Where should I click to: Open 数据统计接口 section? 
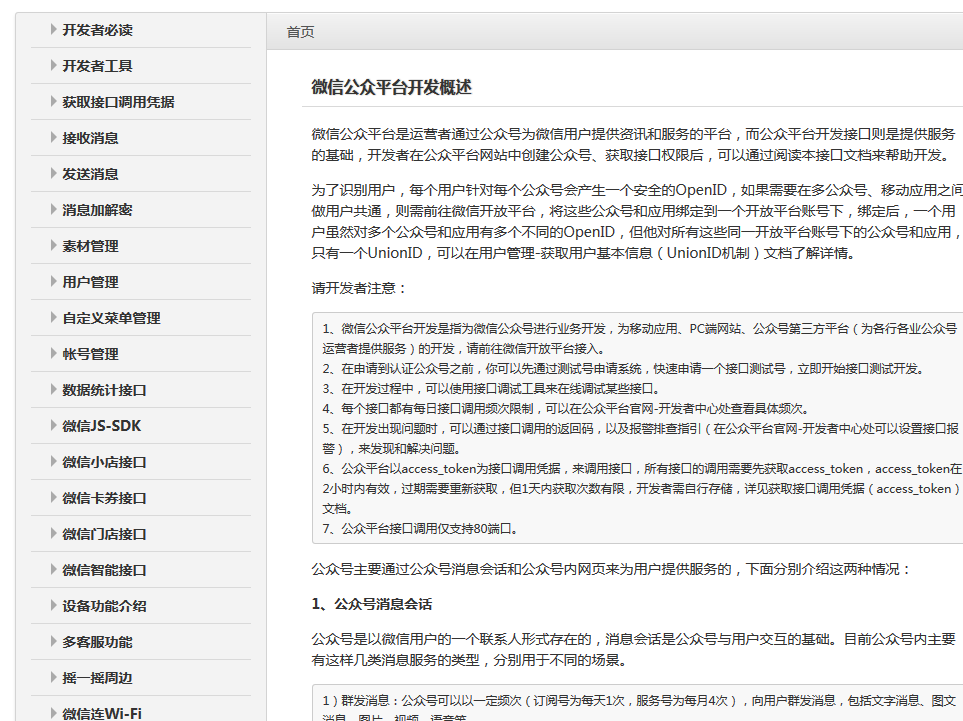(x=104, y=390)
